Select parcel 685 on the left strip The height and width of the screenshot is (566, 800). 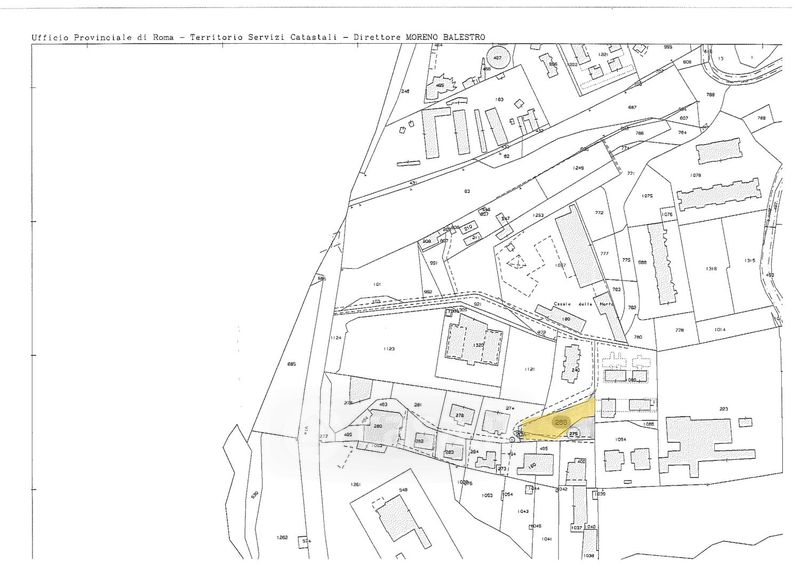pos(291,363)
